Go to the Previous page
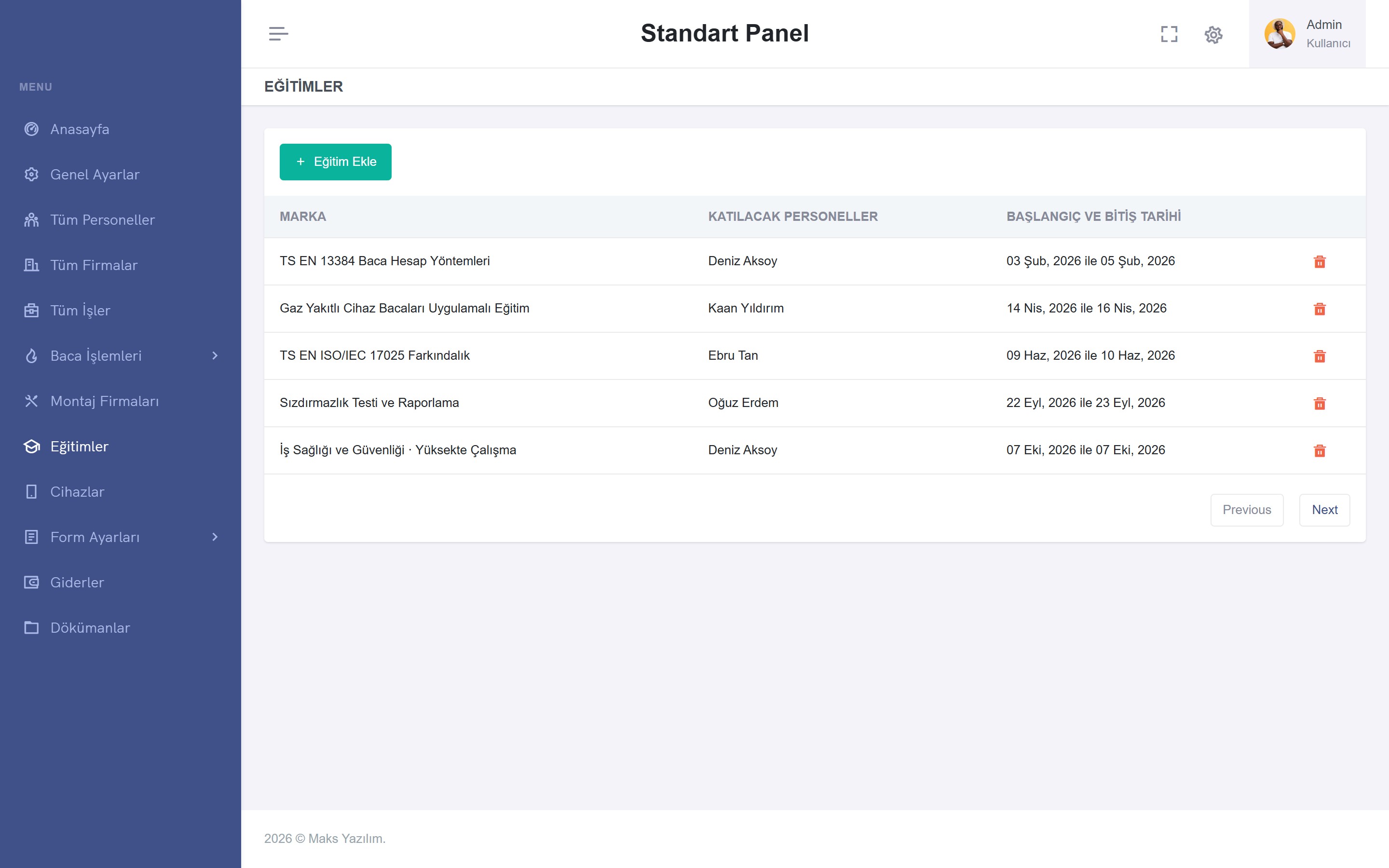The height and width of the screenshot is (868, 1389). (x=1247, y=510)
